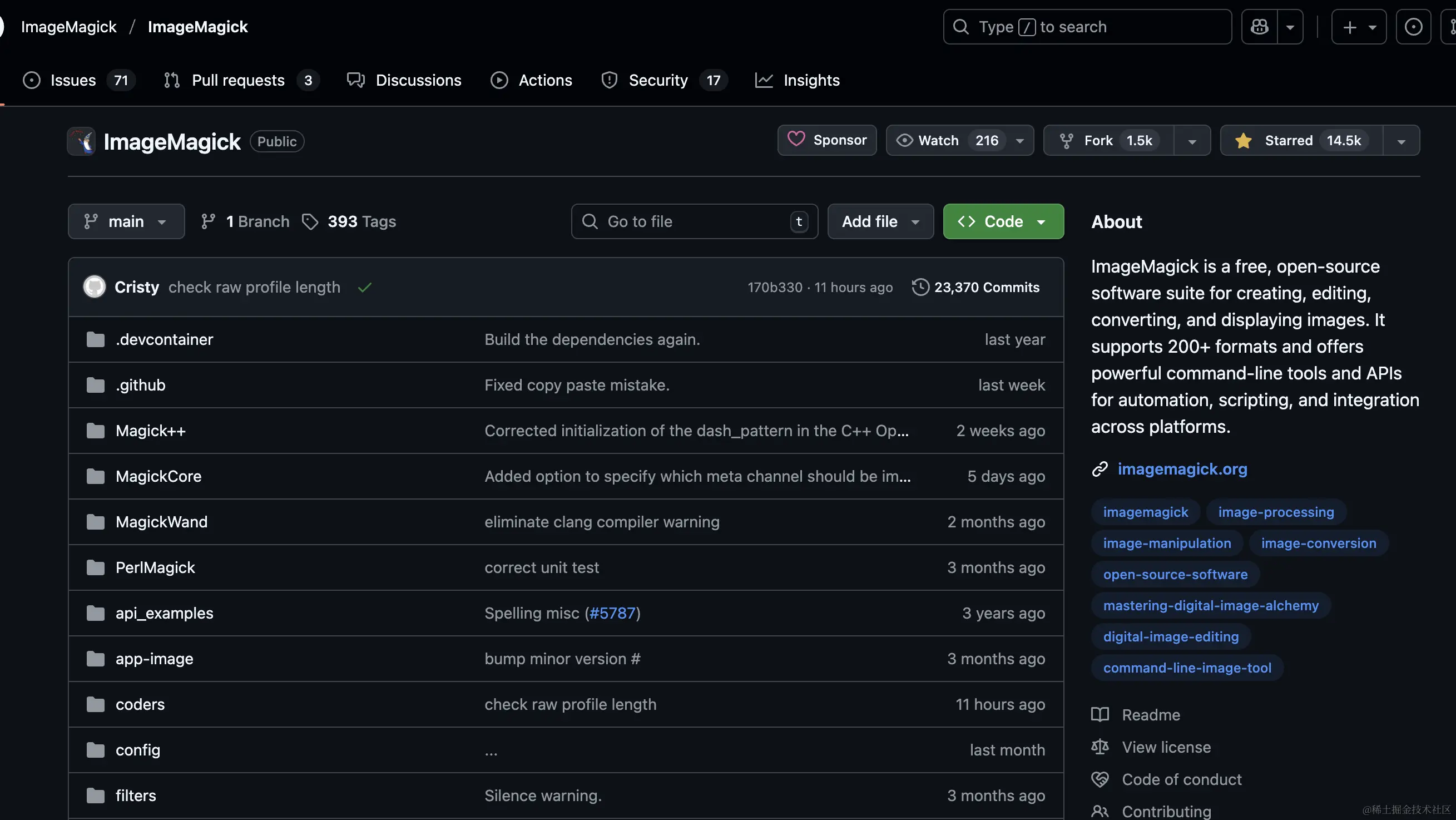Open the main branch dropdown

(126, 221)
